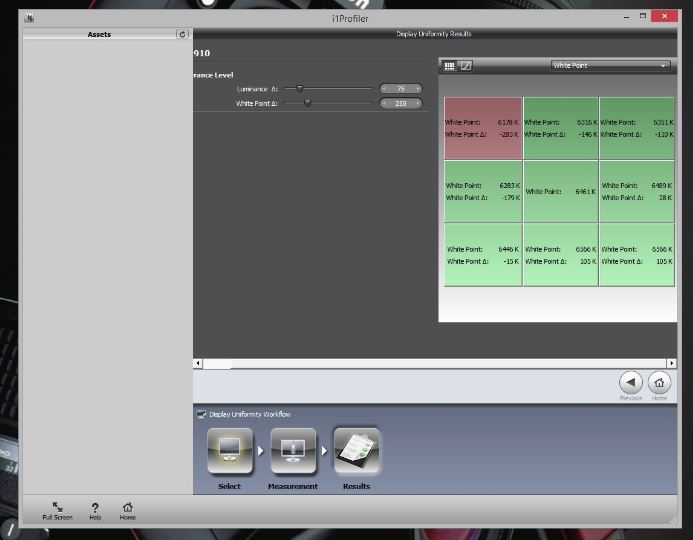The width and height of the screenshot is (693, 540).
Task: Go to Previous step button
Action: pos(631,383)
